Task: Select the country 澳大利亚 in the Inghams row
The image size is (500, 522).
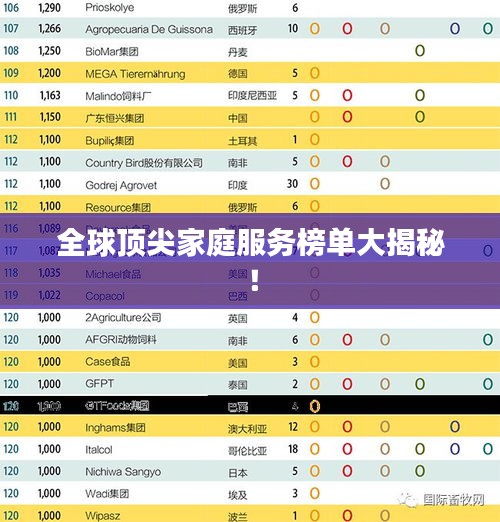Action: [247, 429]
